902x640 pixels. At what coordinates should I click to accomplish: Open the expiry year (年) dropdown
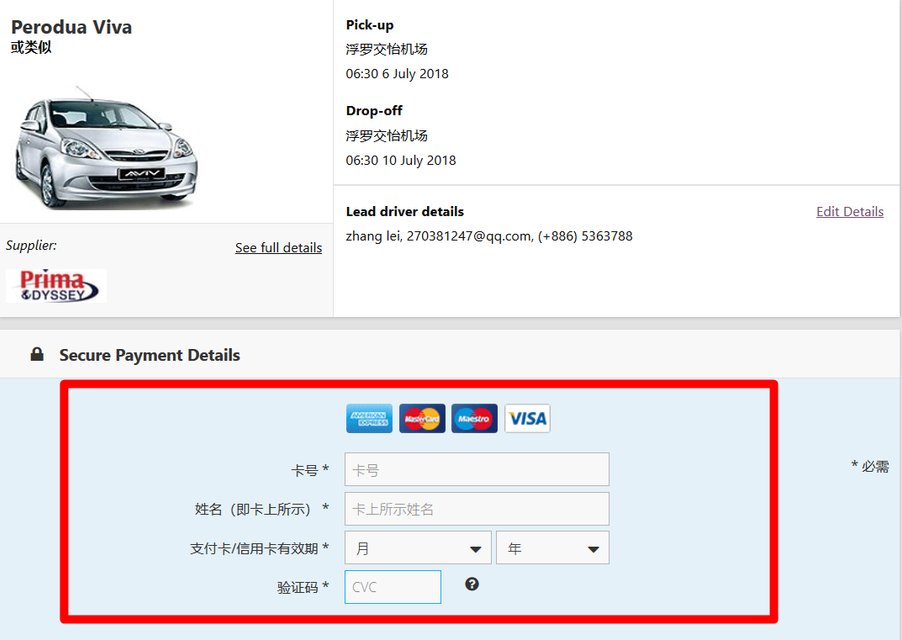tap(552, 548)
